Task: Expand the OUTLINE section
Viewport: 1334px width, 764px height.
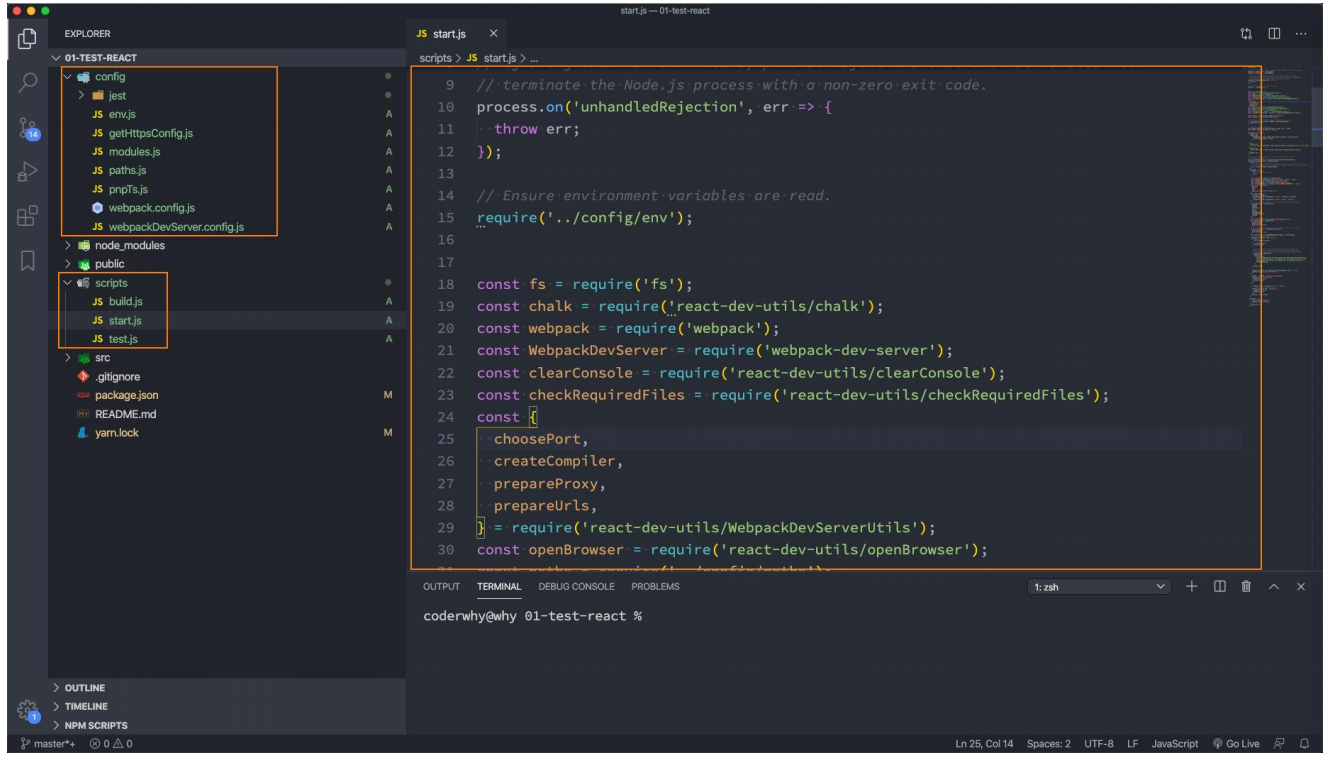Action: [x=84, y=688]
